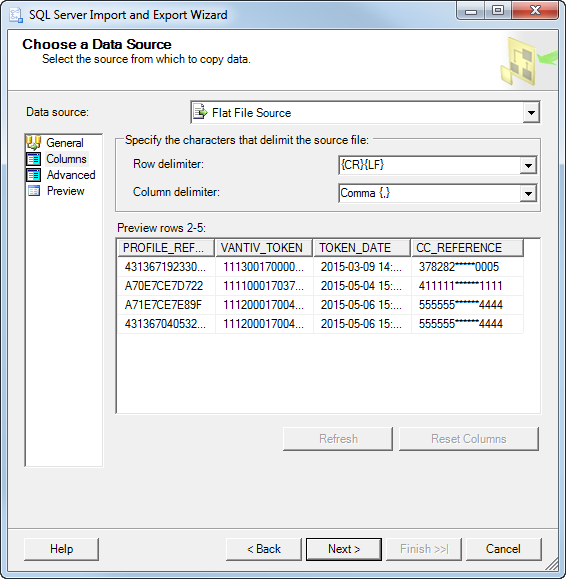Viewport: 566px width, 579px height.
Task: Select the CC_REFERENCE column header
Action: [467, 248]
